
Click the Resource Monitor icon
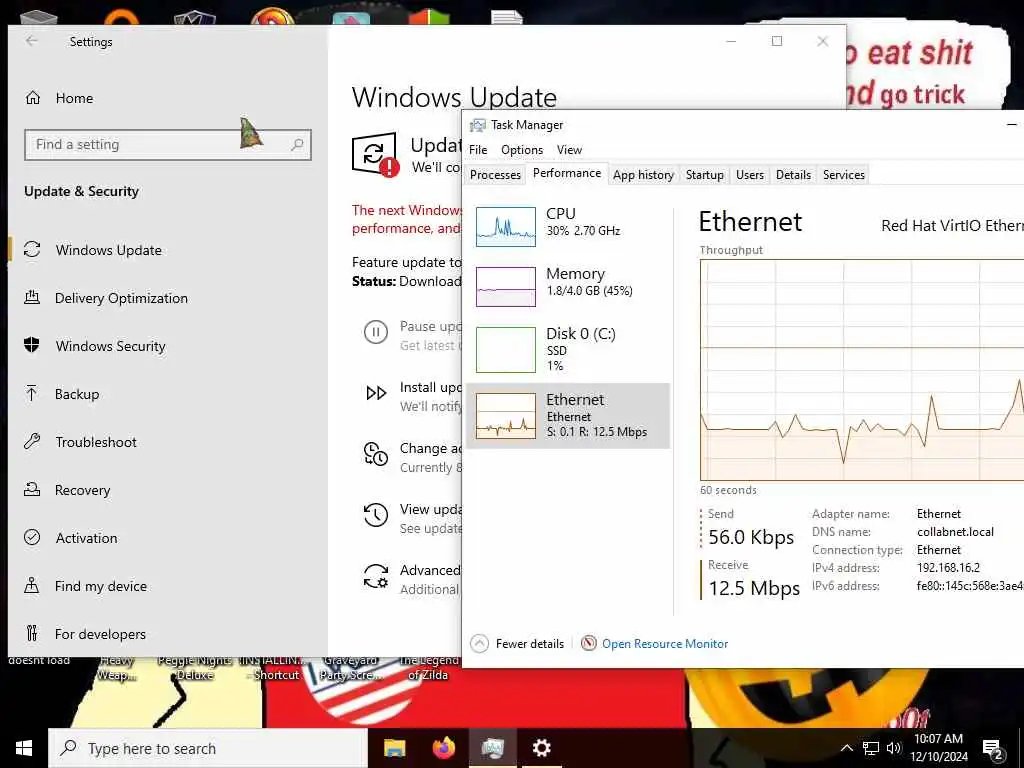click(588, 643)
